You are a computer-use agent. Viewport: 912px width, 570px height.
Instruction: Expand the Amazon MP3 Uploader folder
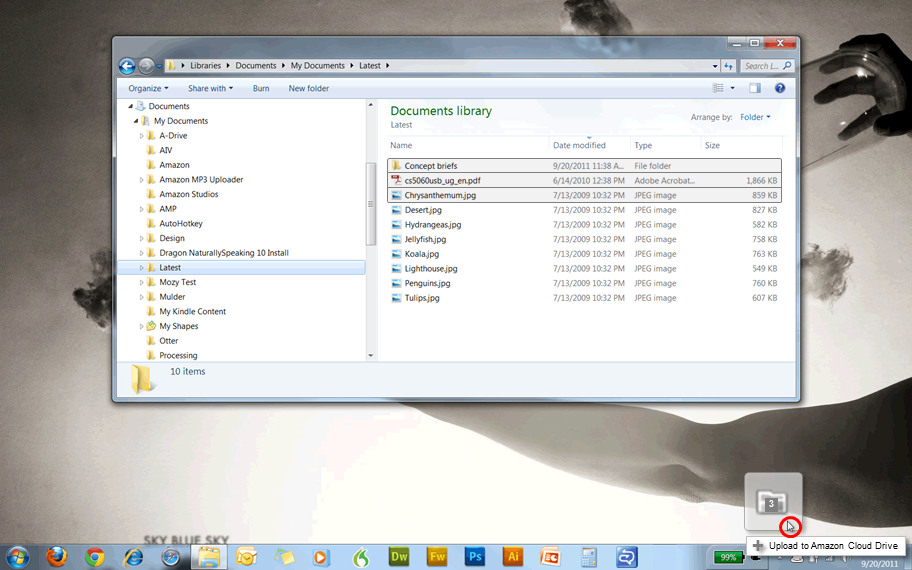pyautogui.click(x=141, y=180)
